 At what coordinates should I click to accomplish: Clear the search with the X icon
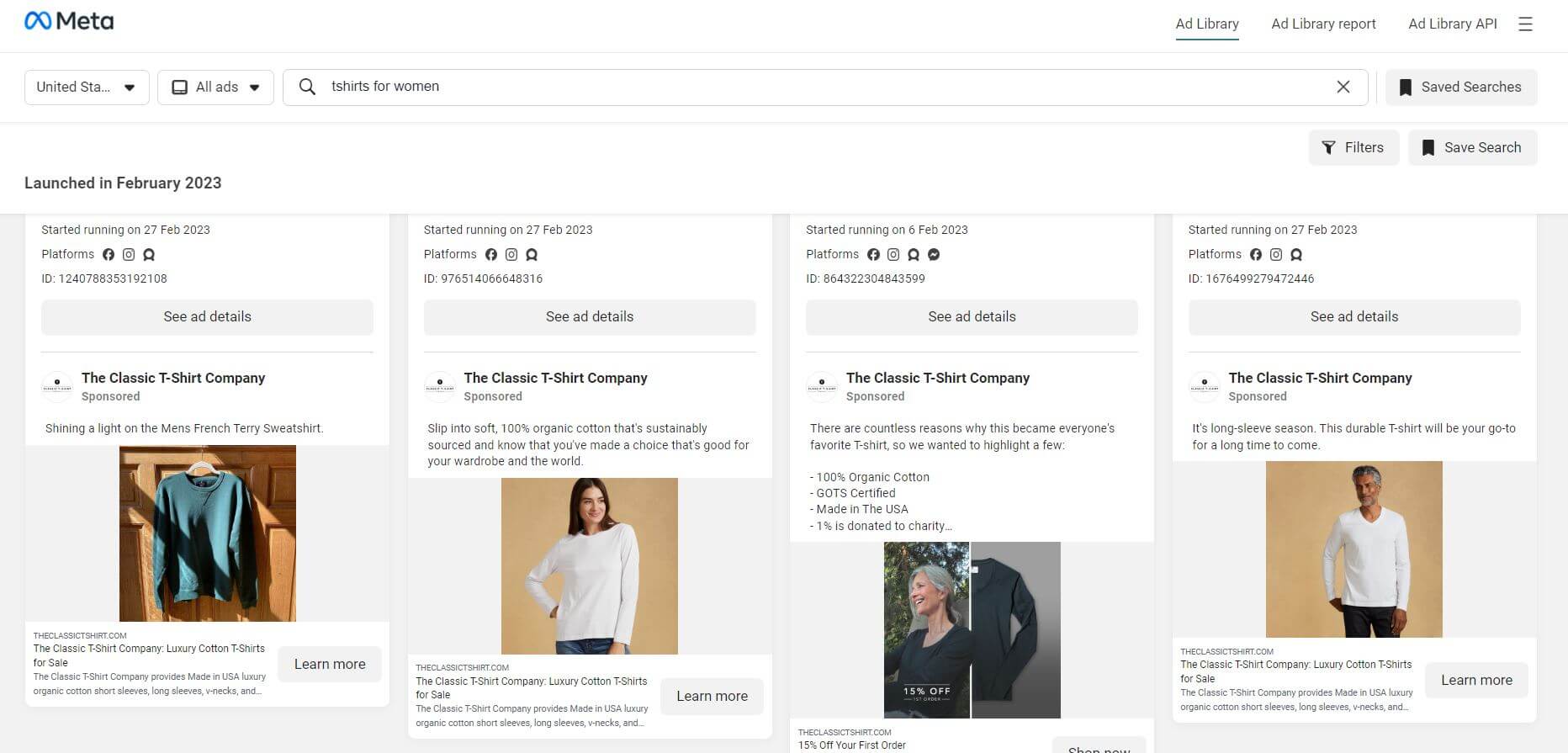1343,87
